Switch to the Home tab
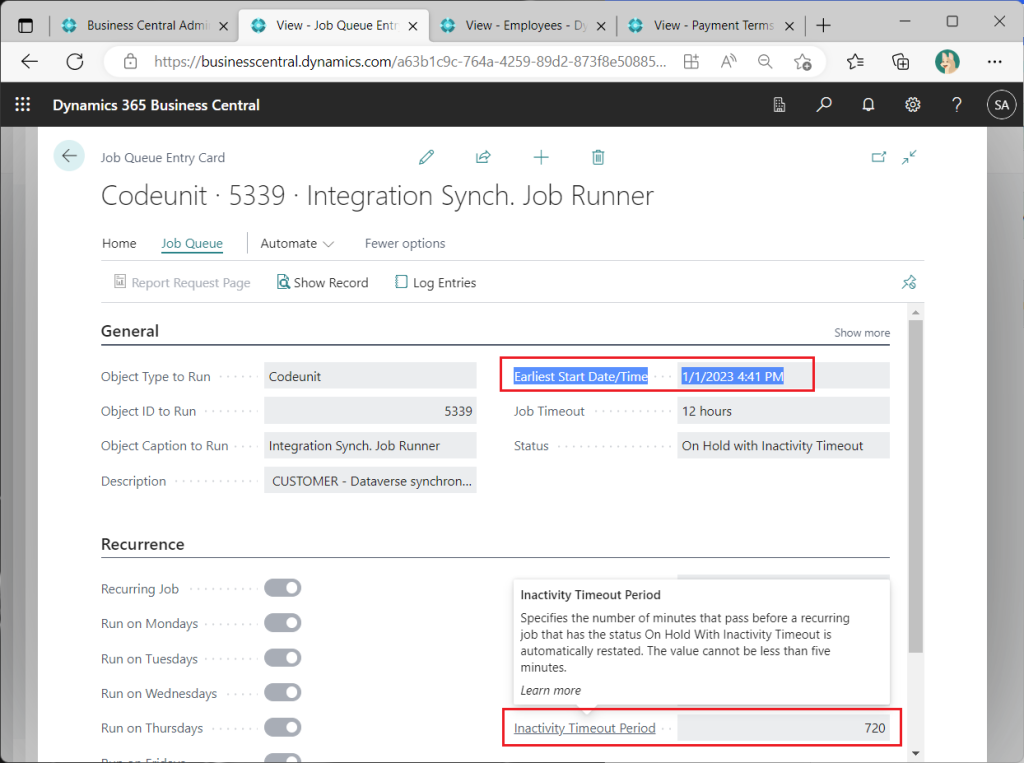This screenshot has width=1024, height=763. tap(119, 243)
